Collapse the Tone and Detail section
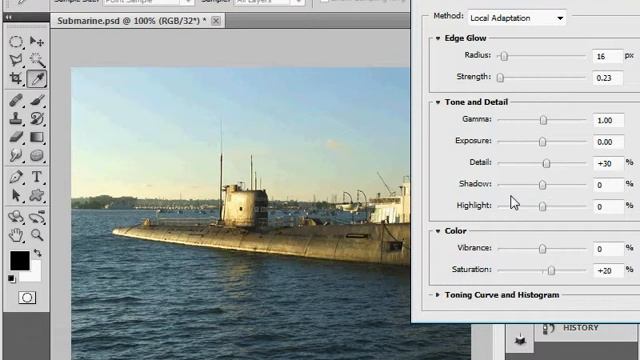This screenshot has width=640, height=360. [x=438, y=102]
